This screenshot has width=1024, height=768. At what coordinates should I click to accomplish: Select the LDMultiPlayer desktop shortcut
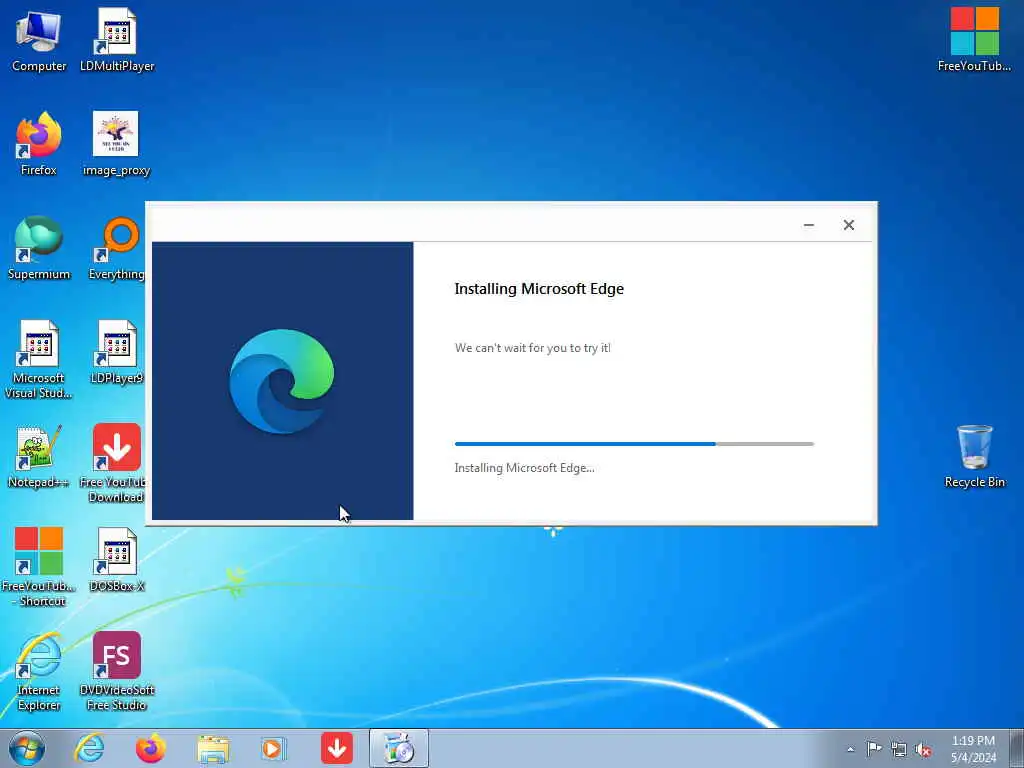(117, 40)
